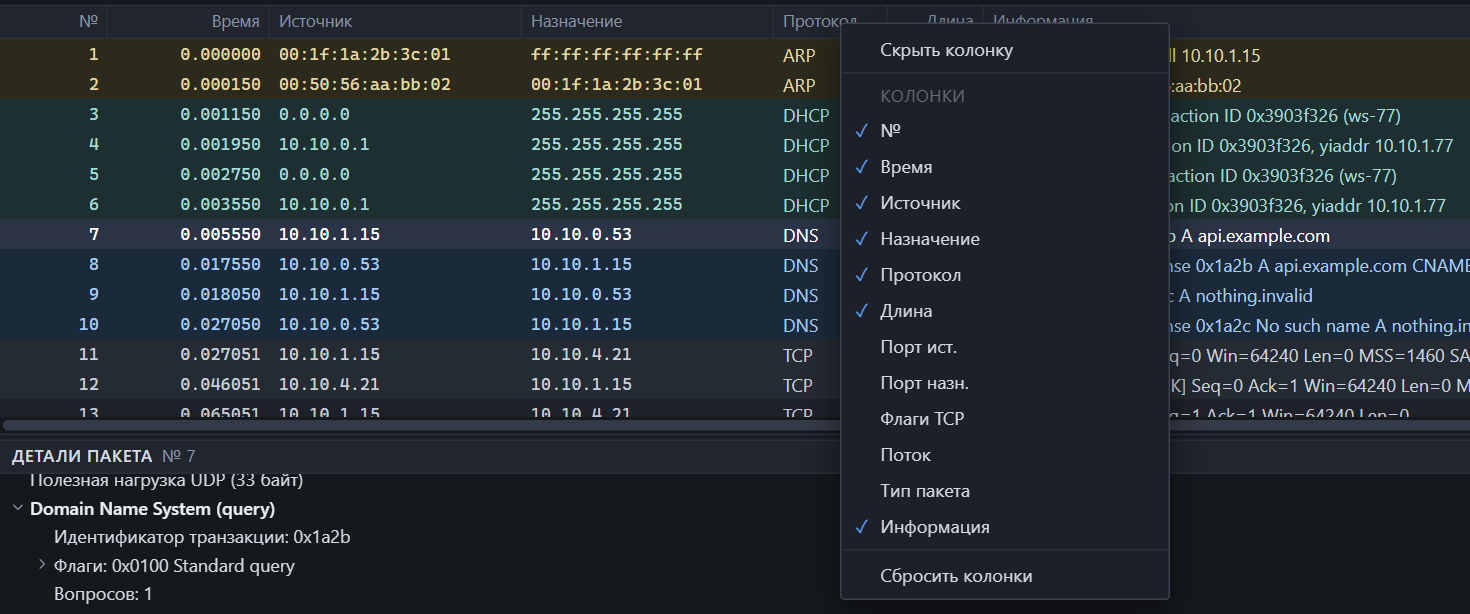Screen dimensions: 1470x614
Task: Click the packet list horizontal scrollbar
Action: click(x=420, y=425)
